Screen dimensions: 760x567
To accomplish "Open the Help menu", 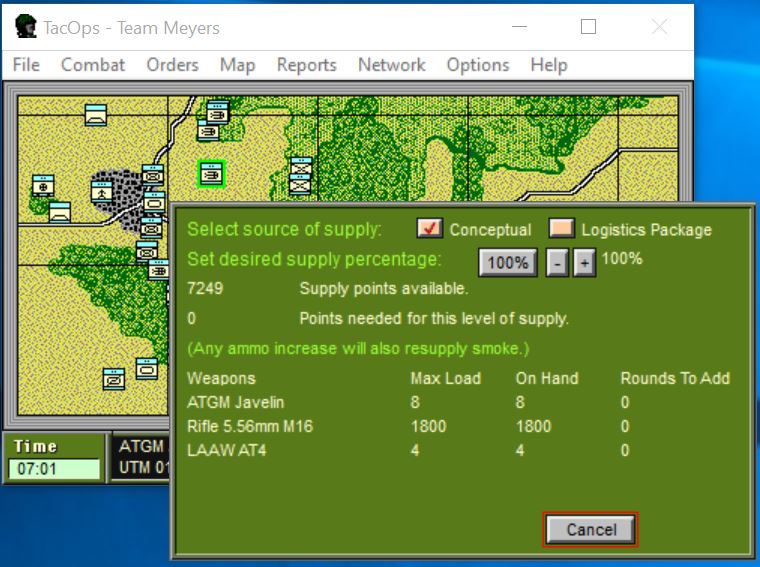I will tap(549, 65).
